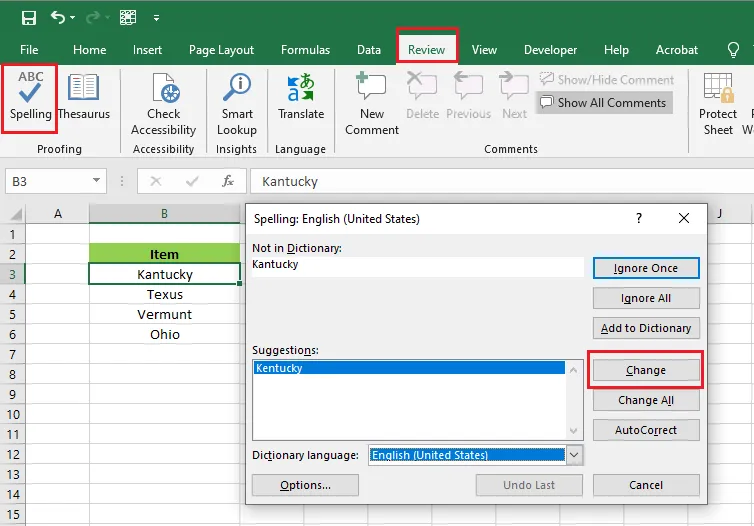Click the Item header cell
The image size is (754, 526).
[164, 254]
